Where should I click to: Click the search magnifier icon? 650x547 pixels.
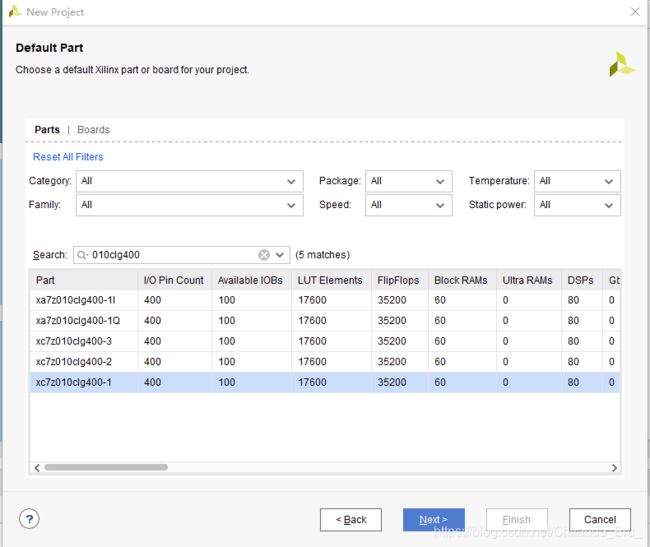click(82, 255)
